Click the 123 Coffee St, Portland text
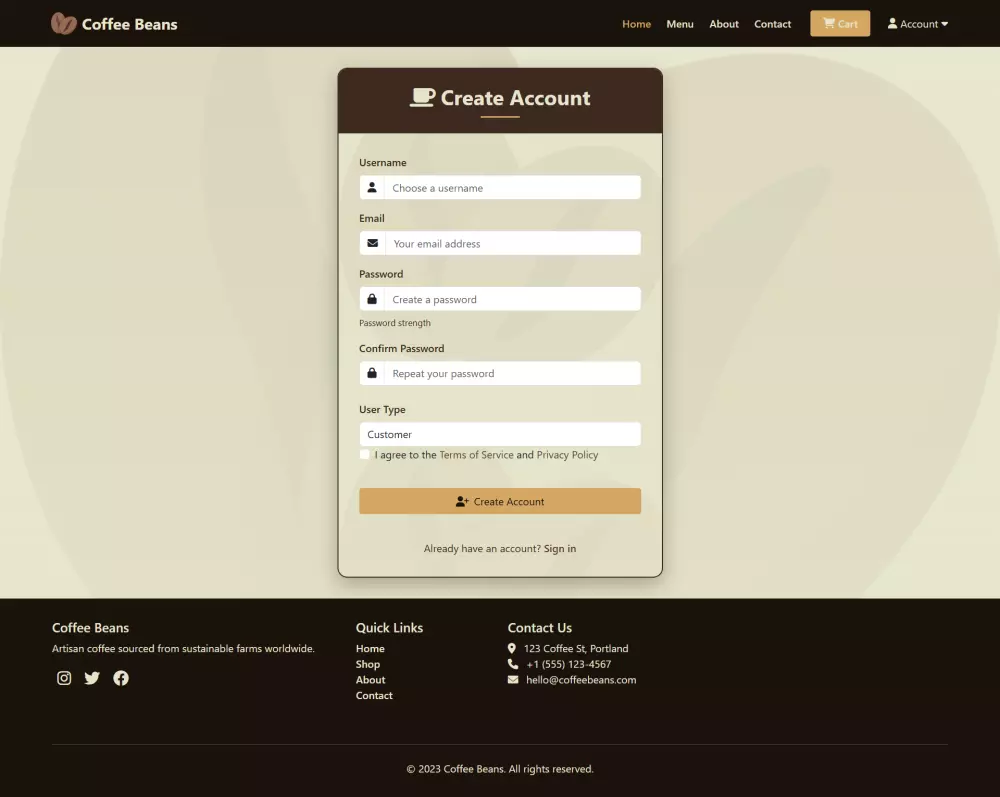The image size is (1000, 797). (x=576, y=648)
